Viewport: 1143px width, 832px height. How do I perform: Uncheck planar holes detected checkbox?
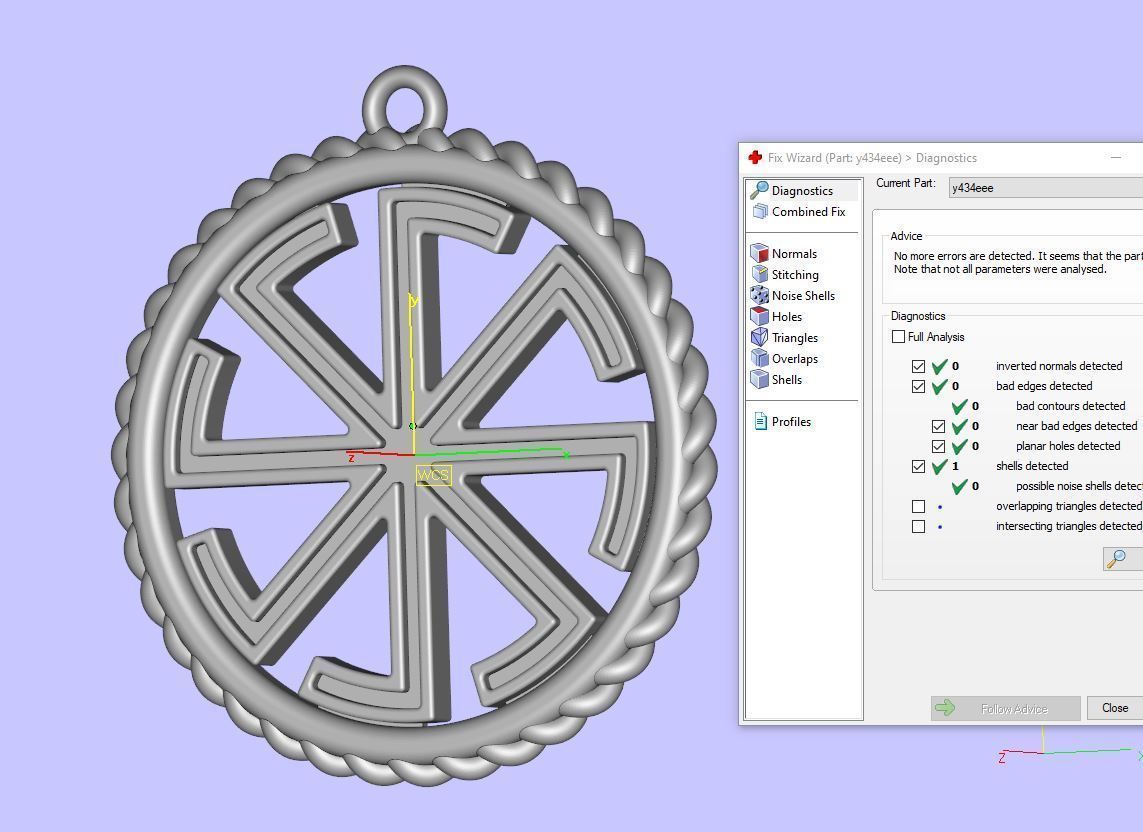[939, 446]
